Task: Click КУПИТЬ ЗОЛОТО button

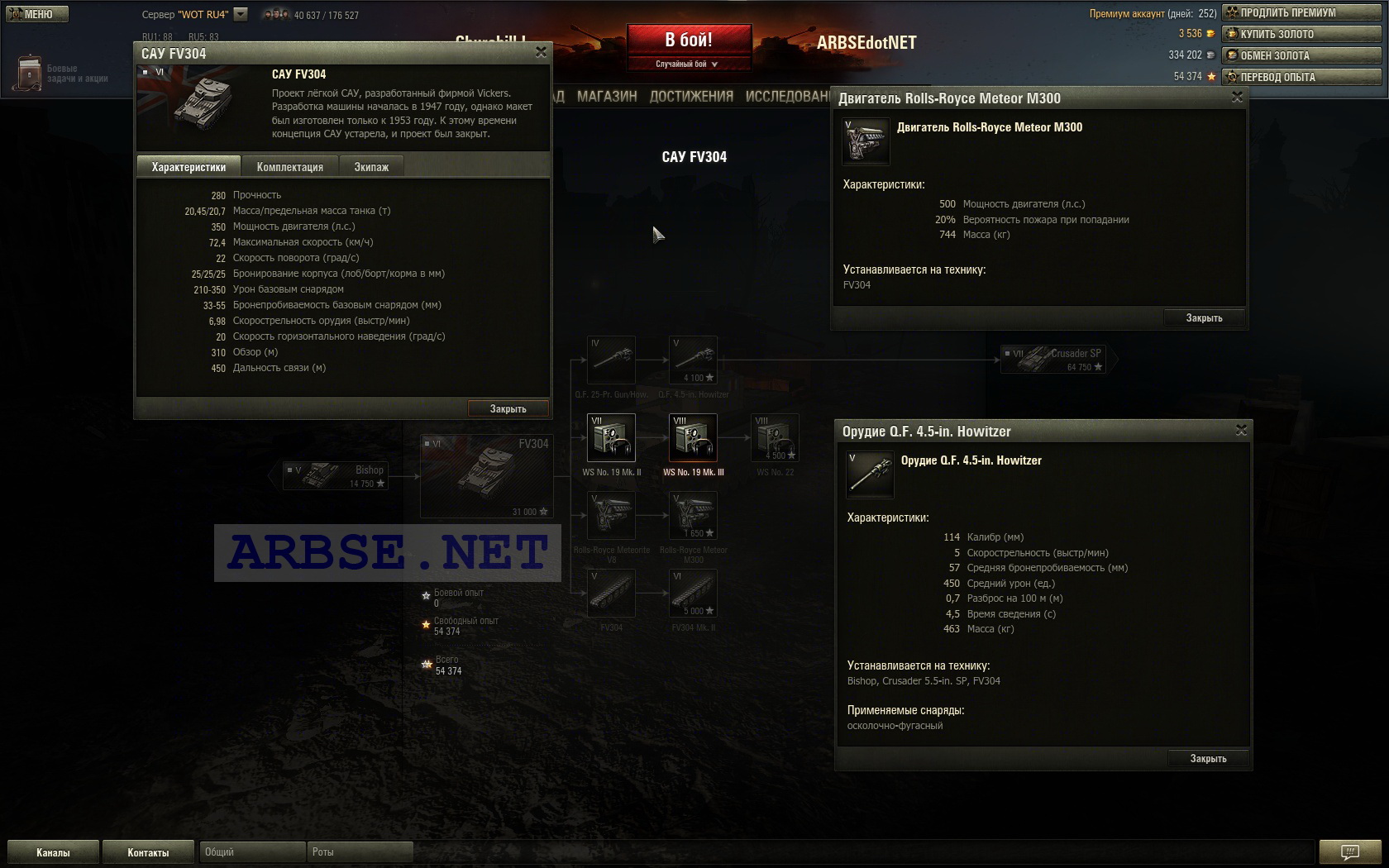Action: pos(1301,34)
